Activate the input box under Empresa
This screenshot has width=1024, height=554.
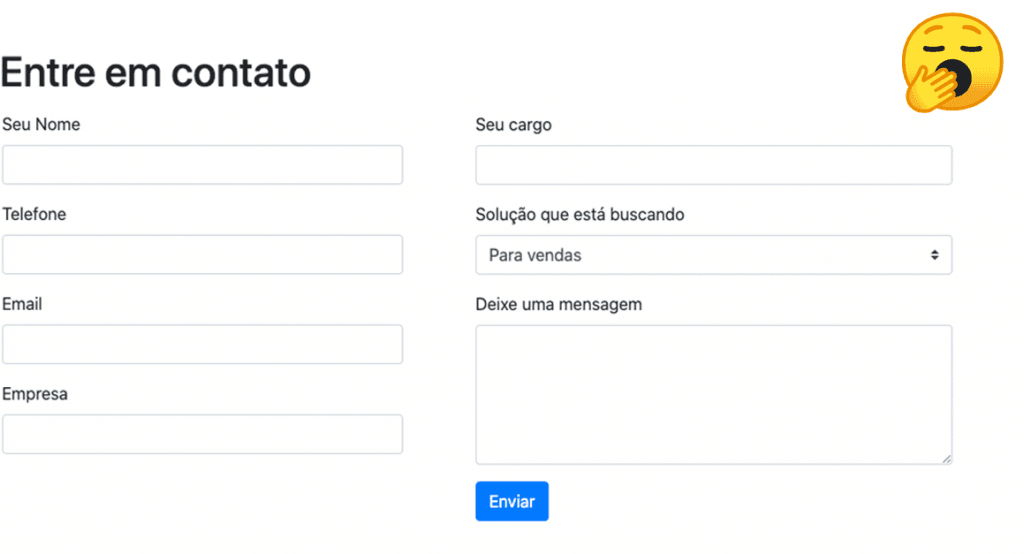(202, 434)
